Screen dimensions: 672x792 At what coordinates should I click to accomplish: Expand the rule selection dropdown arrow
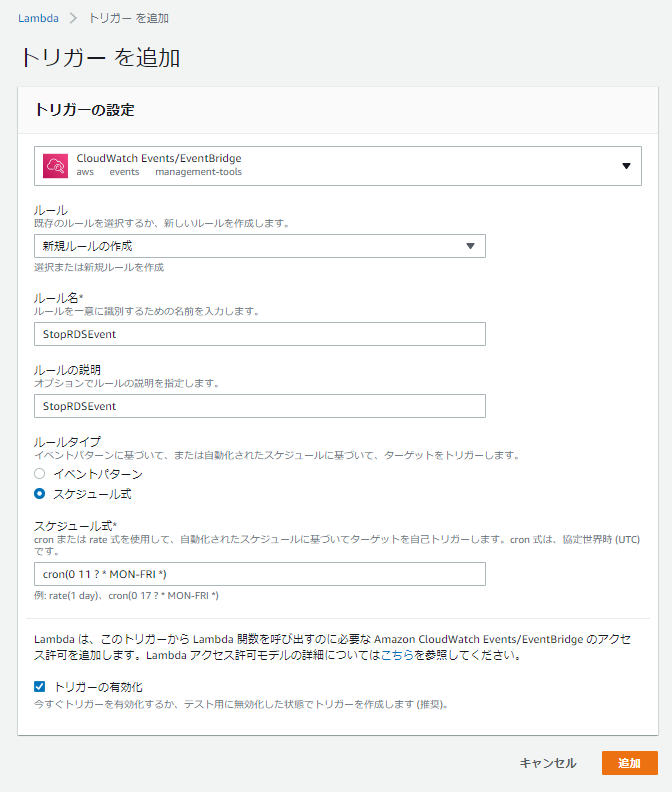[470, 246]
